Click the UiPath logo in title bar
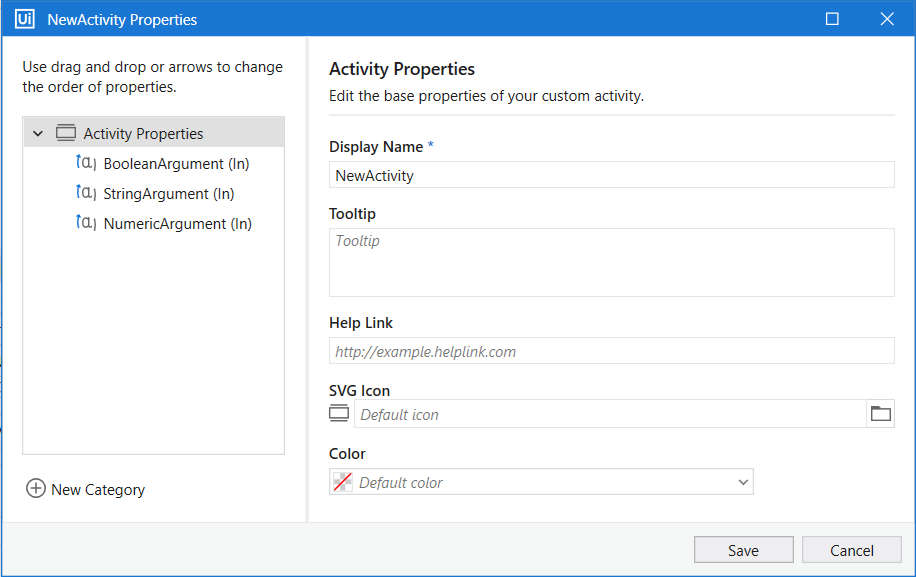 (25, 19)
